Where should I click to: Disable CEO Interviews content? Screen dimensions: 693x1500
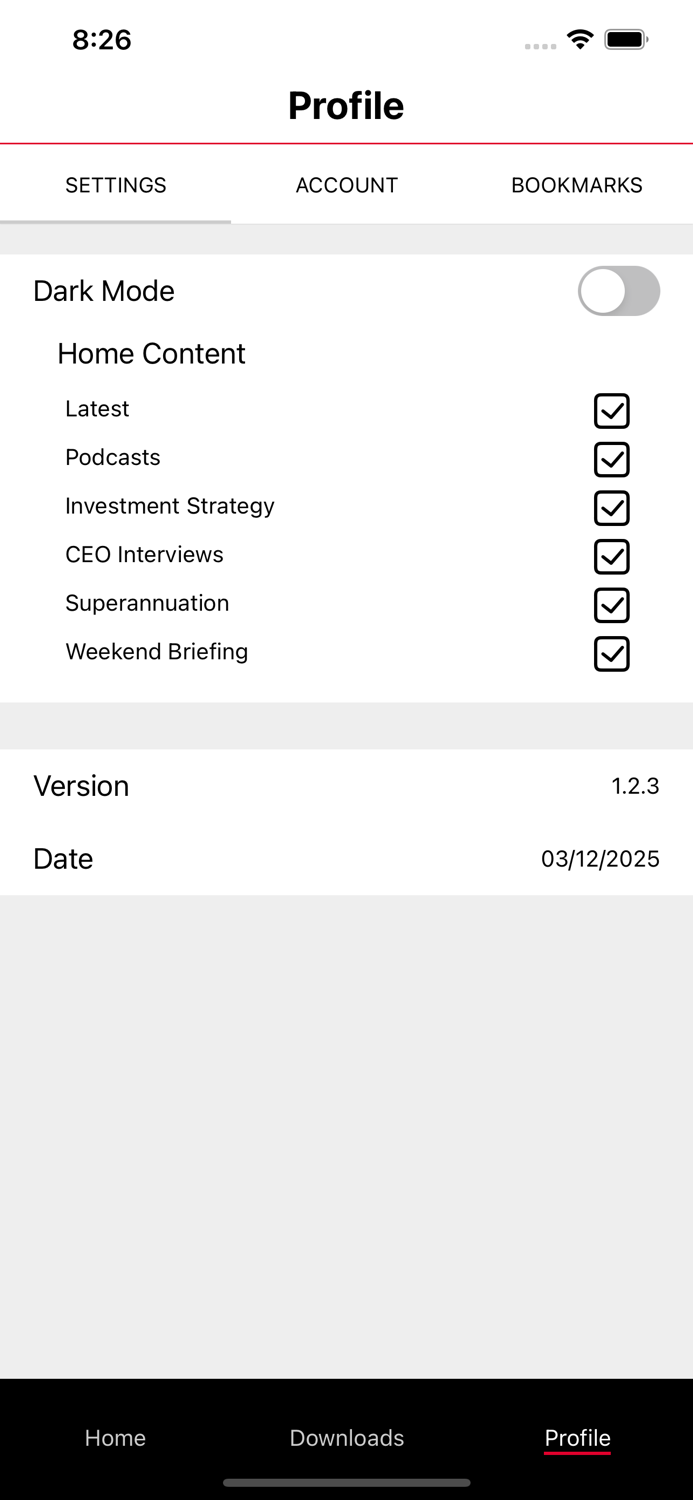(611, 556)
